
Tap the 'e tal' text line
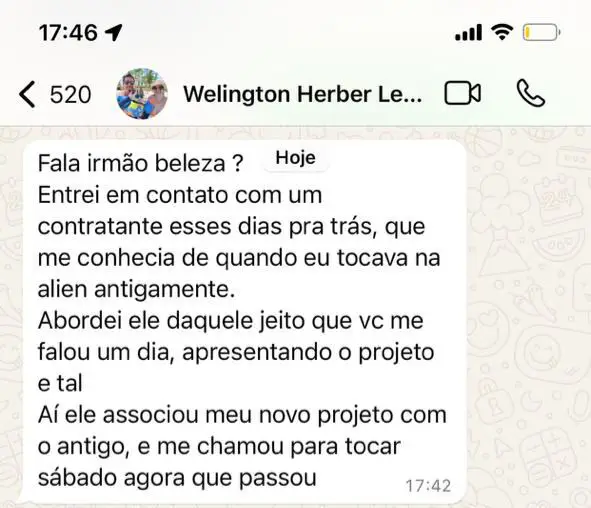pos(60,384)
